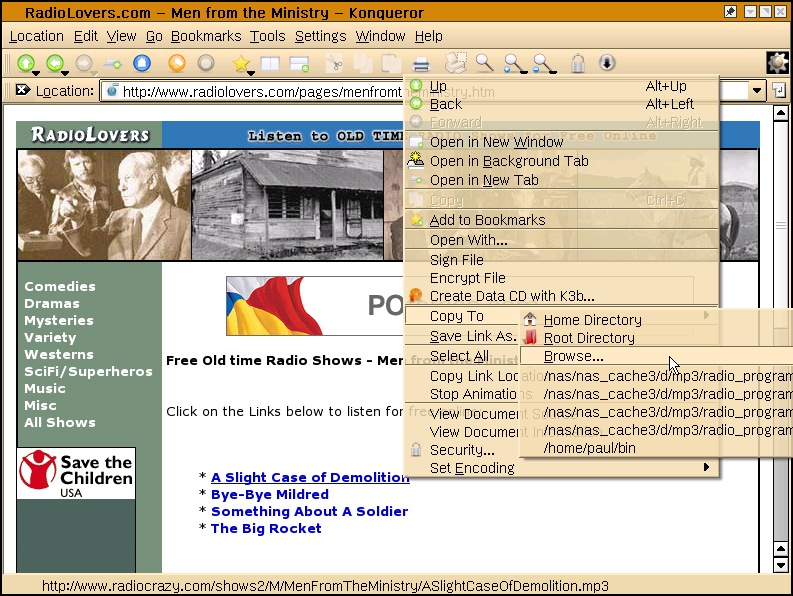Click the split view toolbar icon
The height and width of the screenshot is (596, 793).
tap(270, 63)
